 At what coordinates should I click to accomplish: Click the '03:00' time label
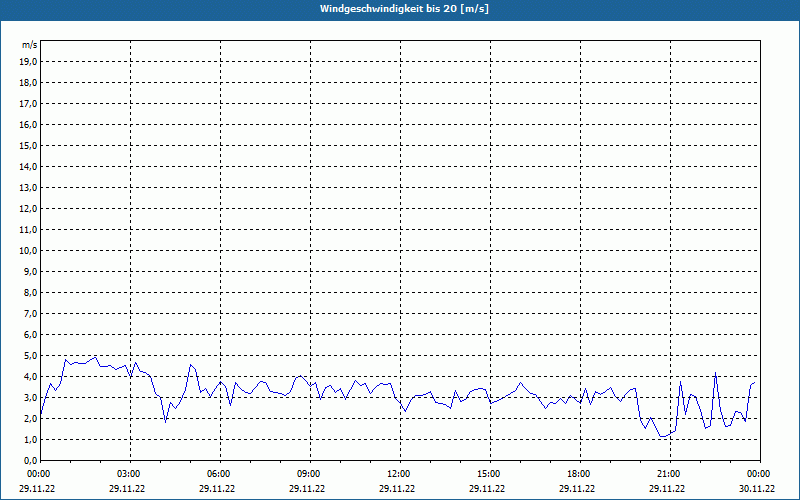[131, 474]
